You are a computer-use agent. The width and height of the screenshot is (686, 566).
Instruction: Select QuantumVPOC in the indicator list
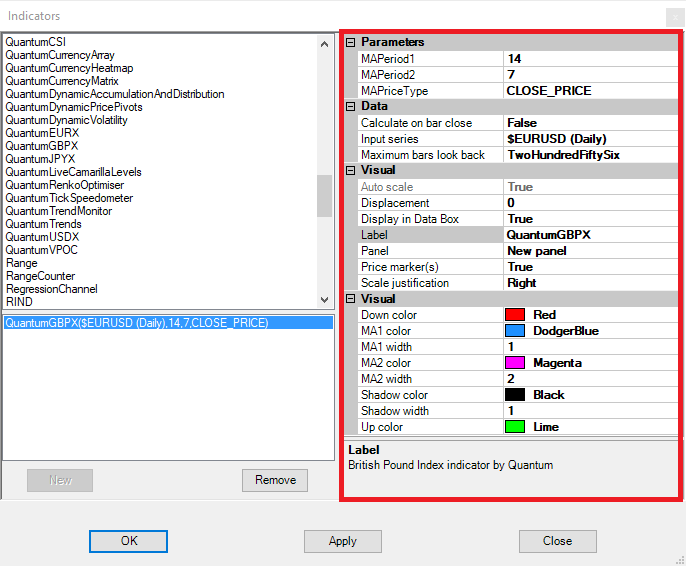42,250
